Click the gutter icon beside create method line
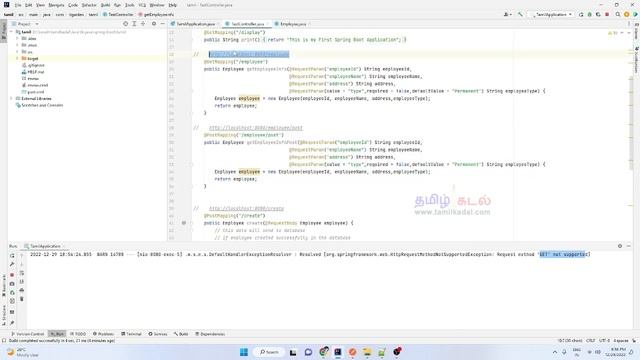The image size is (640, 360). (x=184, y=223)
